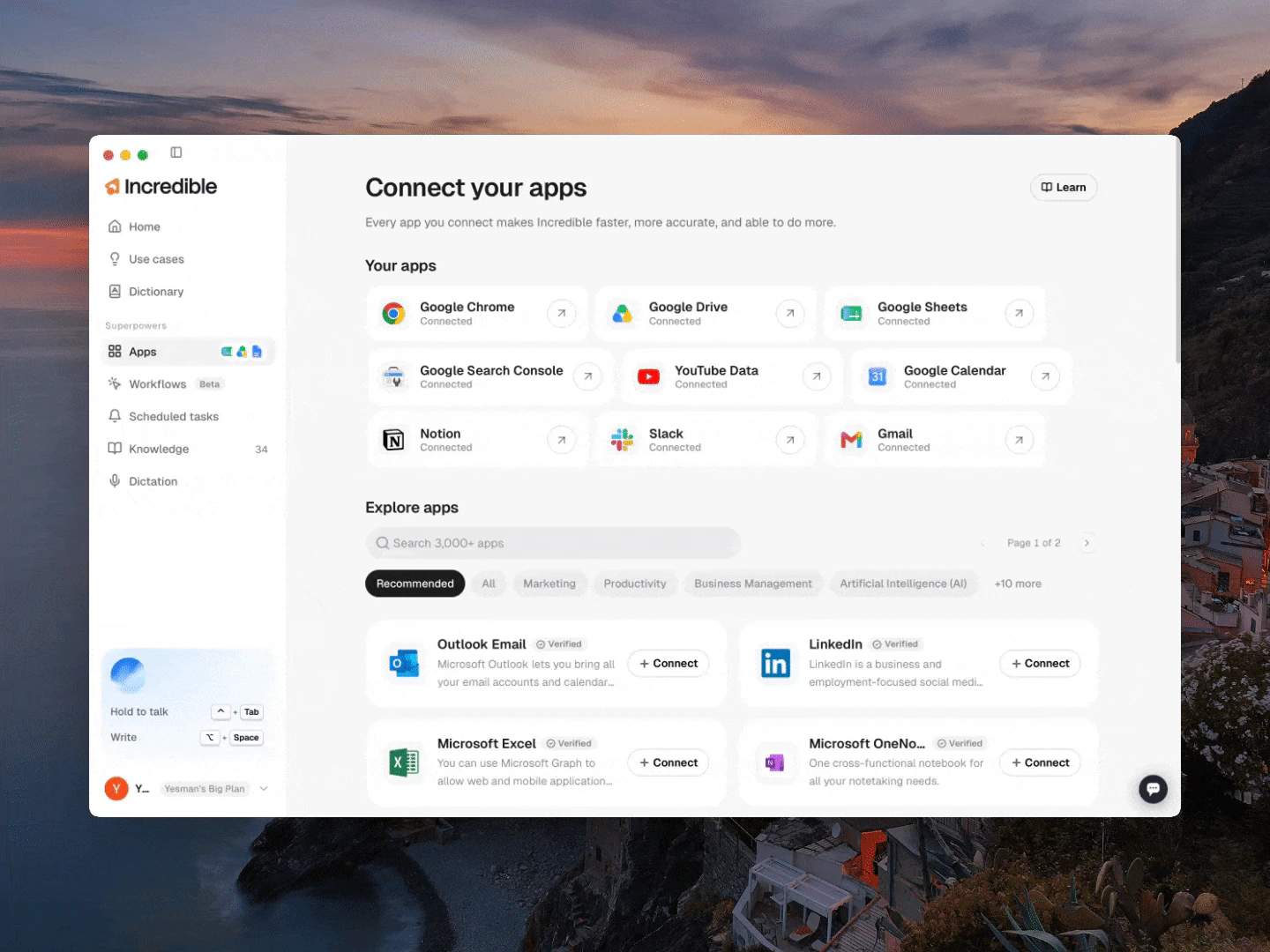Open Google Calendar arrow icon

[x=1045, y=376]
